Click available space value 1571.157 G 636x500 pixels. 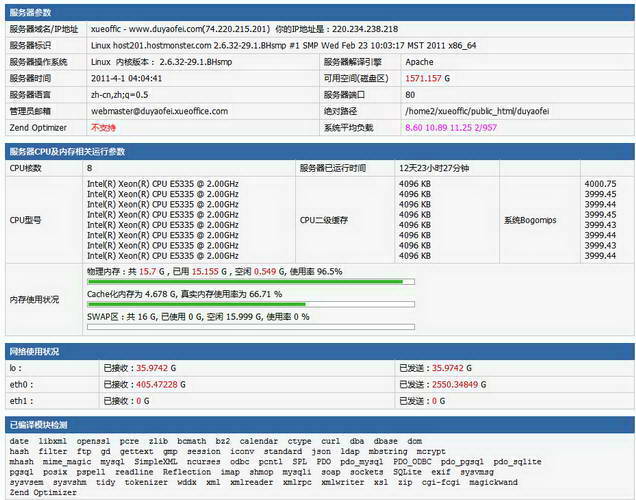428,78
